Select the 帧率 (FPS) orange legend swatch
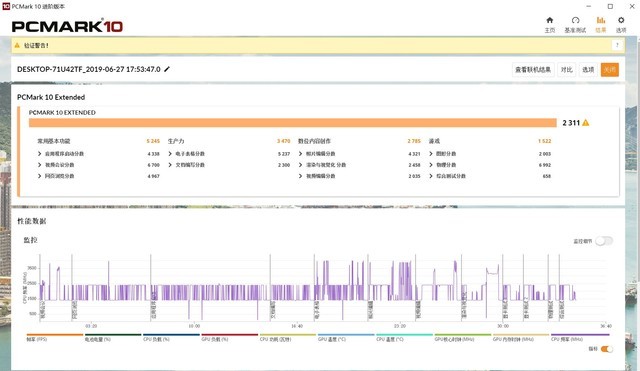The height and width of the screenshot is (371, 640). point(55,335)
